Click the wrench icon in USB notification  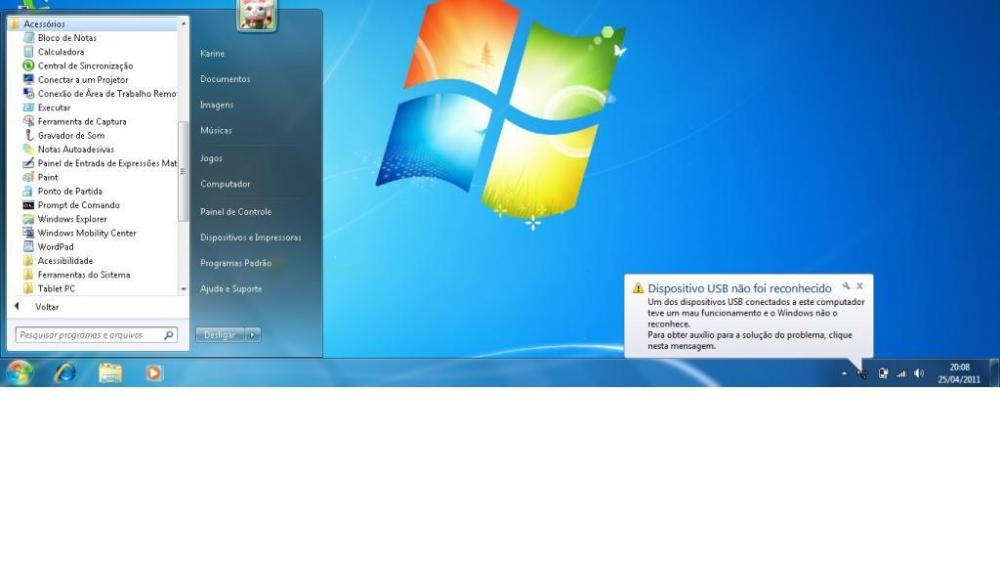[x=846, y=286]
